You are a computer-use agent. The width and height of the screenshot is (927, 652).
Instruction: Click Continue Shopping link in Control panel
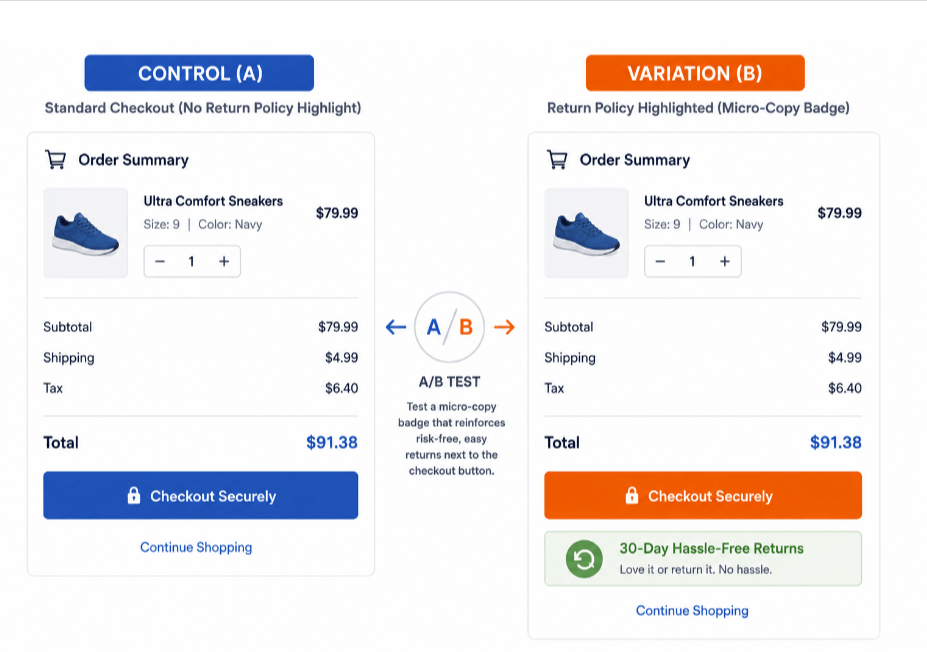coord(196,547)
